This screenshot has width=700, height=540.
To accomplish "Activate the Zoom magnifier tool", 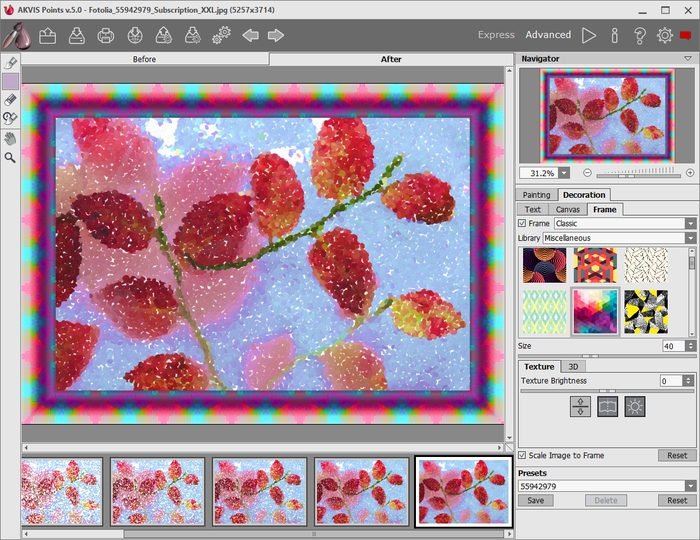I will coord(10,157).
